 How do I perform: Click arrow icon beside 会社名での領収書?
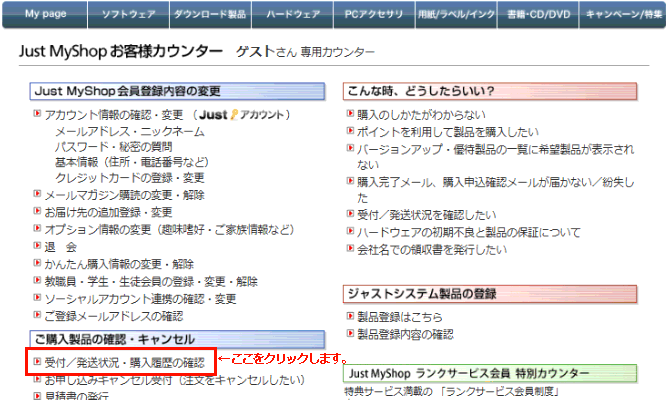350,248
